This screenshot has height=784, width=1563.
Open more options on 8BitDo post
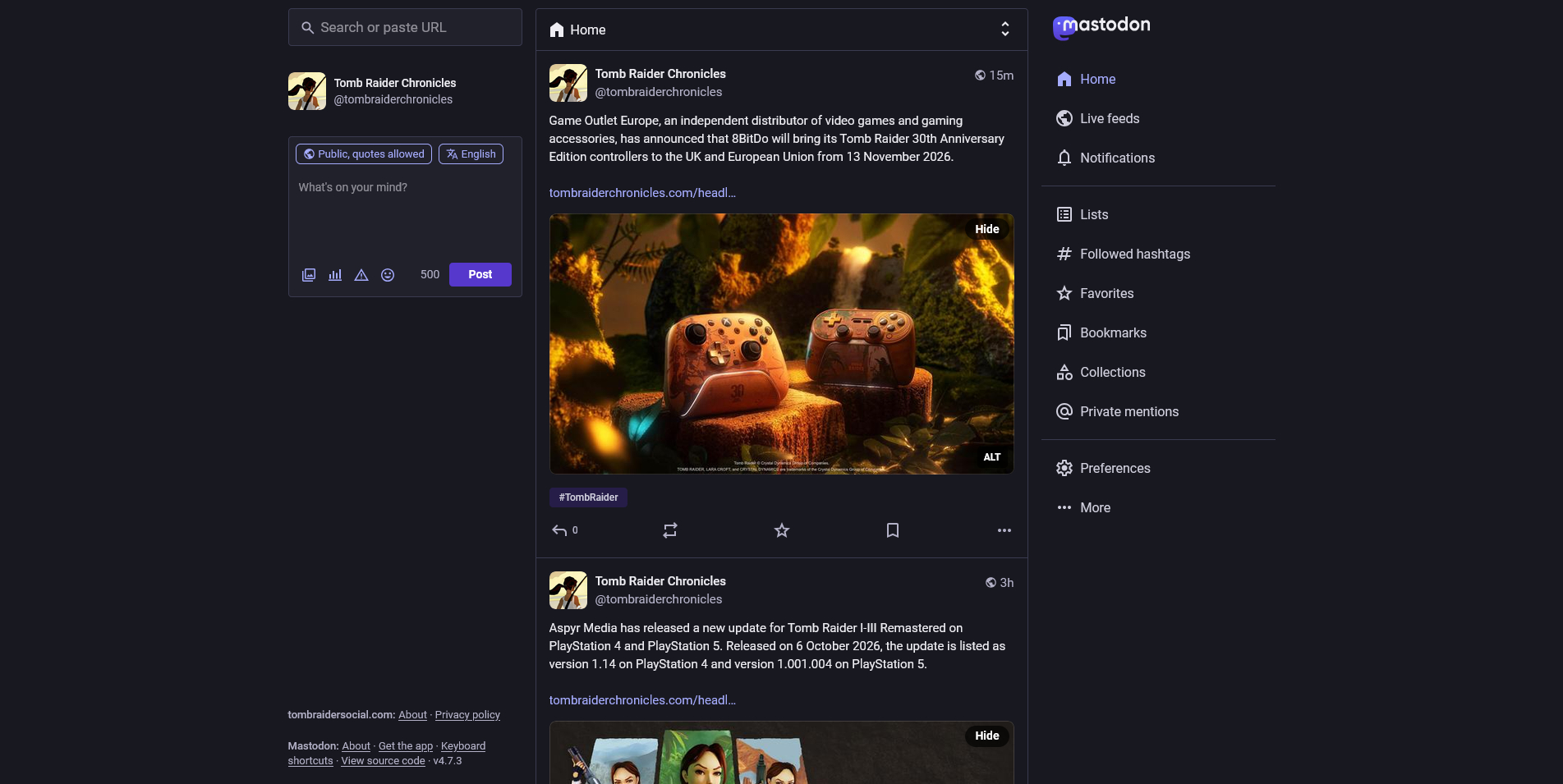pos(1004,530)
